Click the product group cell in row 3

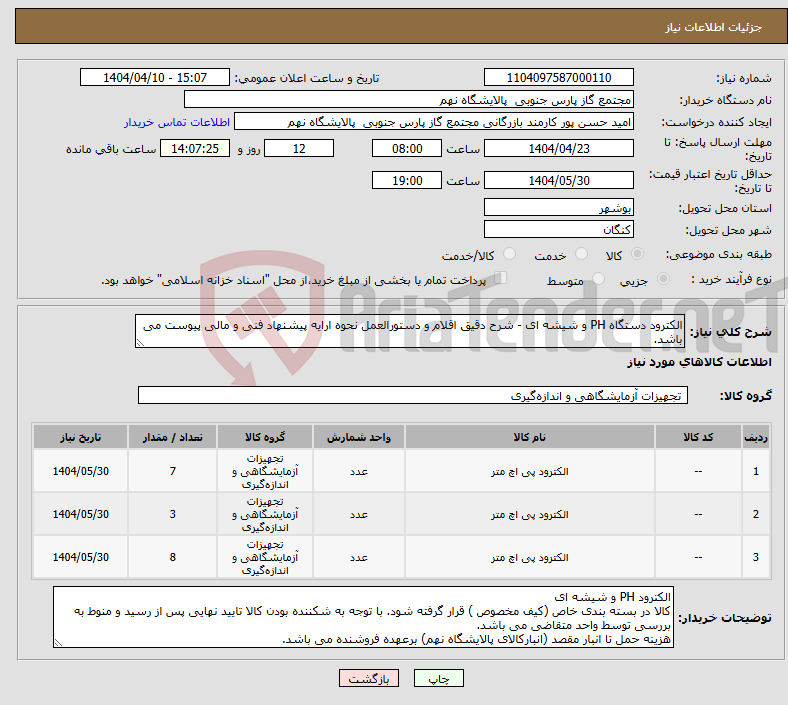tap(265, 557)
